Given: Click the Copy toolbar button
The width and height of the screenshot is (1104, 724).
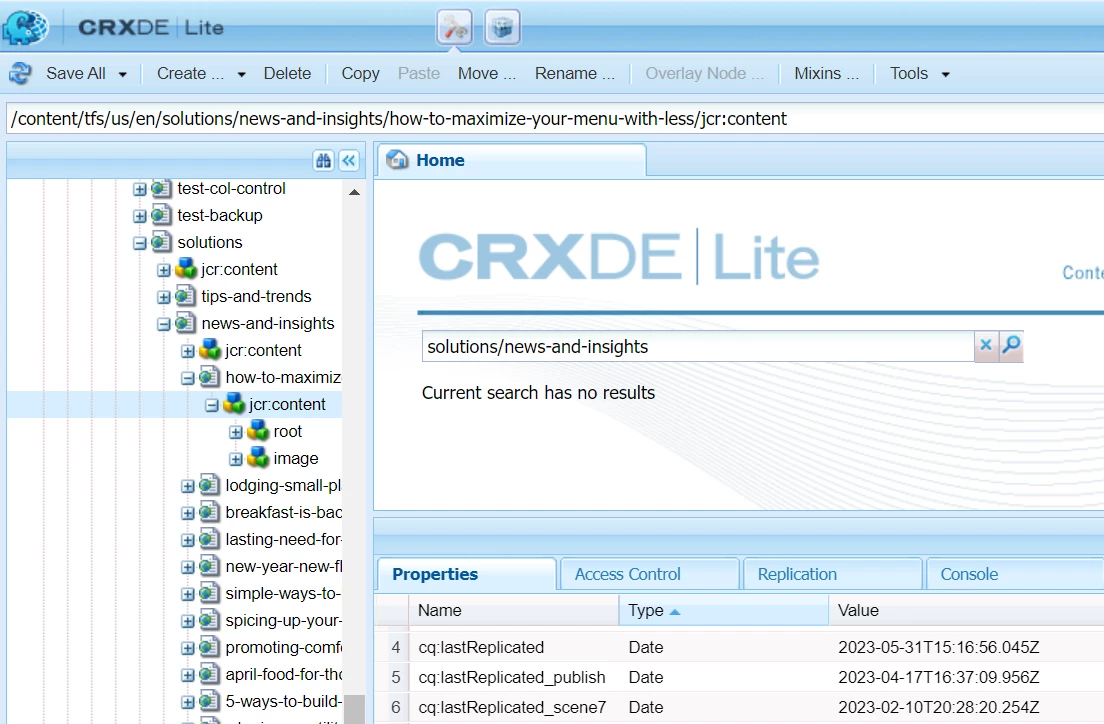Looking at the screenshot, I should tap(360, 73).
